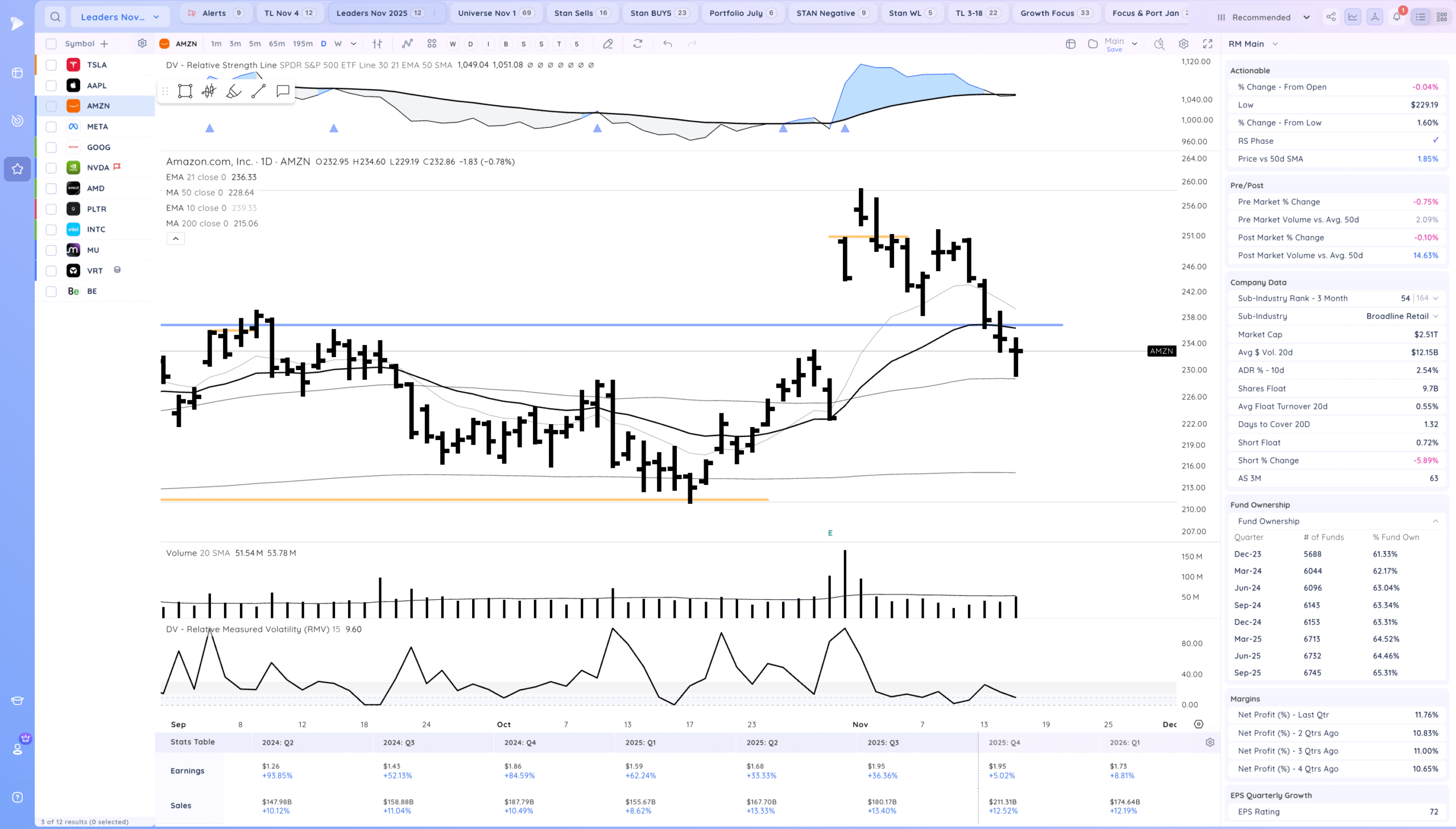Image resolution: width=1456 pixels, height=829 pixels.
Task: Click the search magnifier icon
Action: [x=55, y=17]
